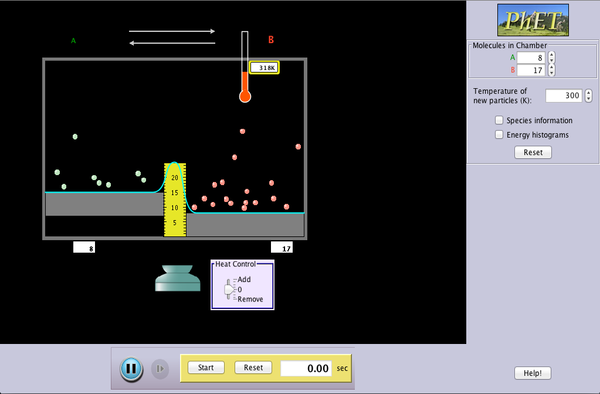Enable the Species information checkbox
This screenshot has height=394, width=600.
click(499, 120)
